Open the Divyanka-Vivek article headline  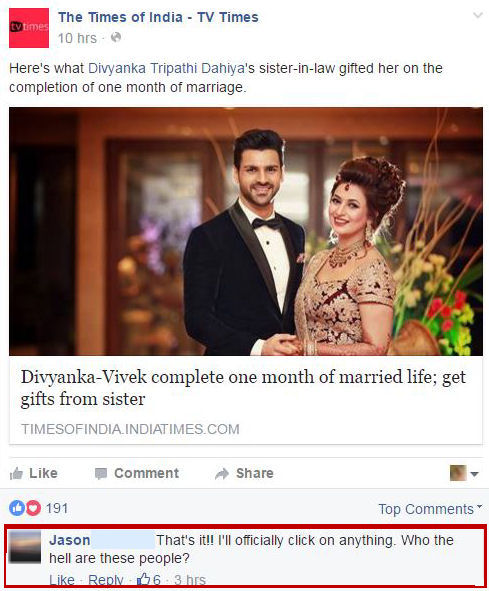(244, 388)
